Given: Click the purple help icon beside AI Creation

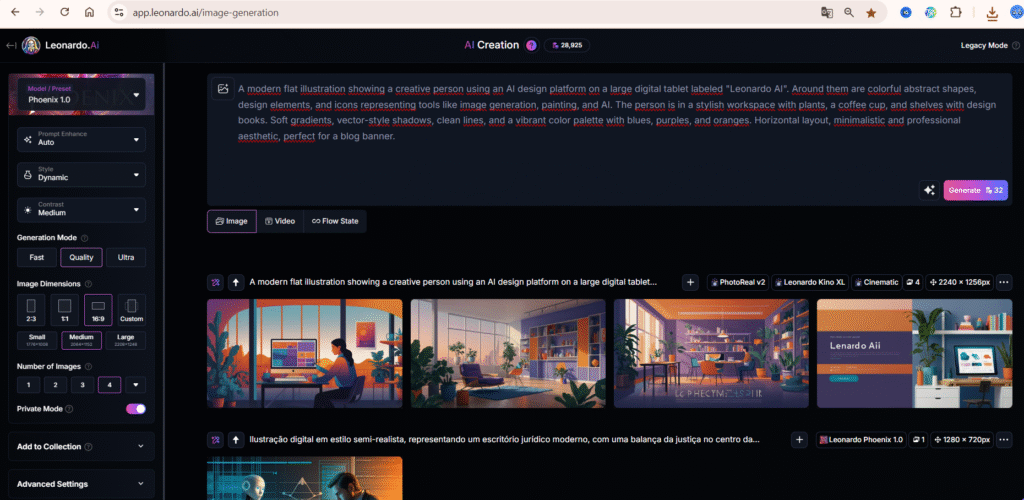Looking at the screenshot, I should pyautogui.click(x=531, y=45).
